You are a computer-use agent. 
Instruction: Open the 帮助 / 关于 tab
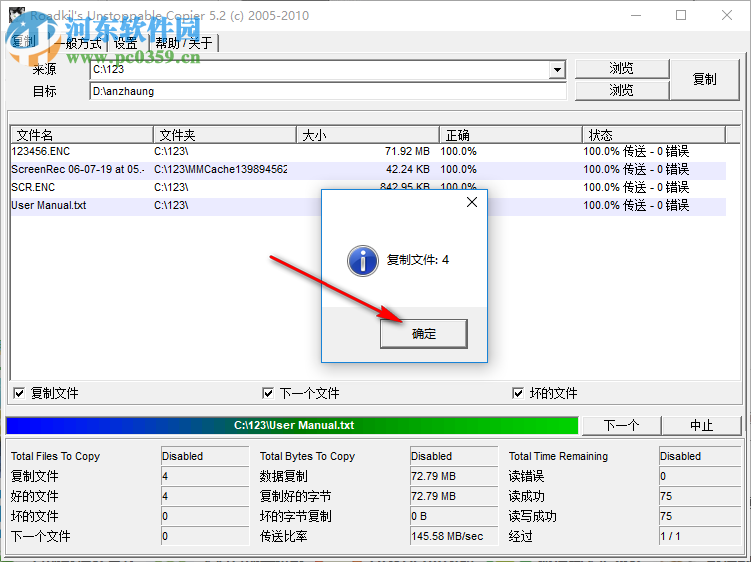click(184, 43)
